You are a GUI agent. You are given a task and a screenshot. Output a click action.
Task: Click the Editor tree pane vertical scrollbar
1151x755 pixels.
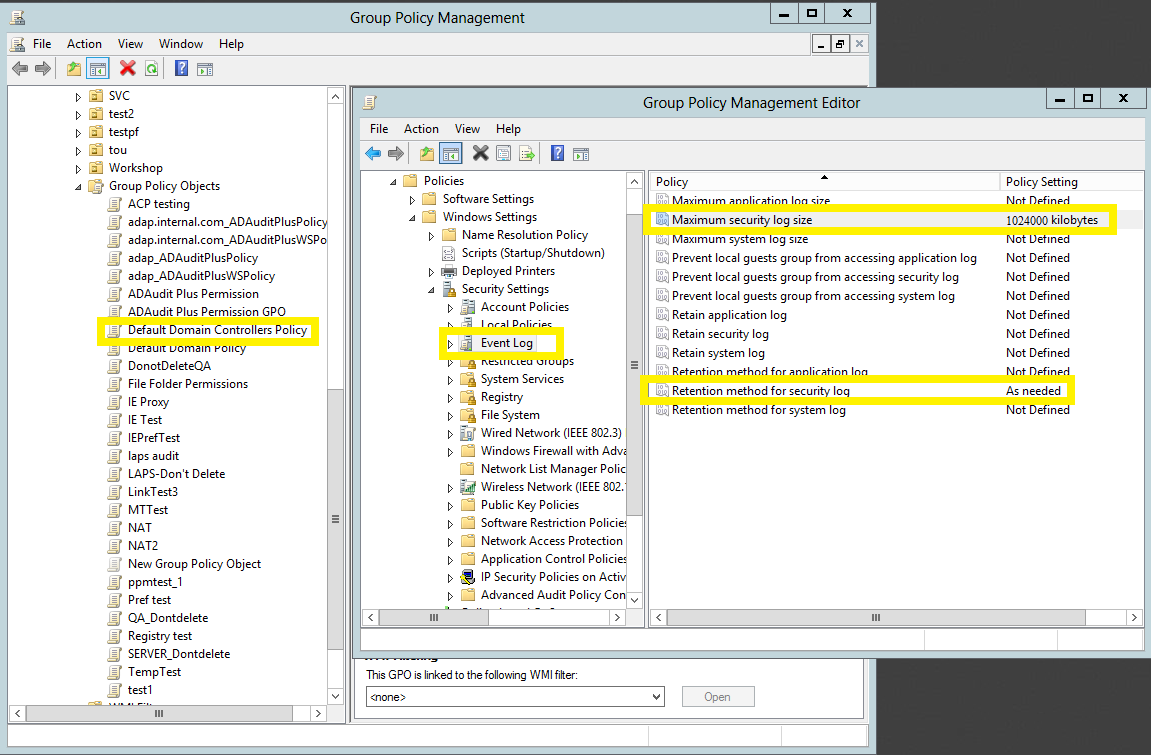pyautogui.click(x=633, y=365)
